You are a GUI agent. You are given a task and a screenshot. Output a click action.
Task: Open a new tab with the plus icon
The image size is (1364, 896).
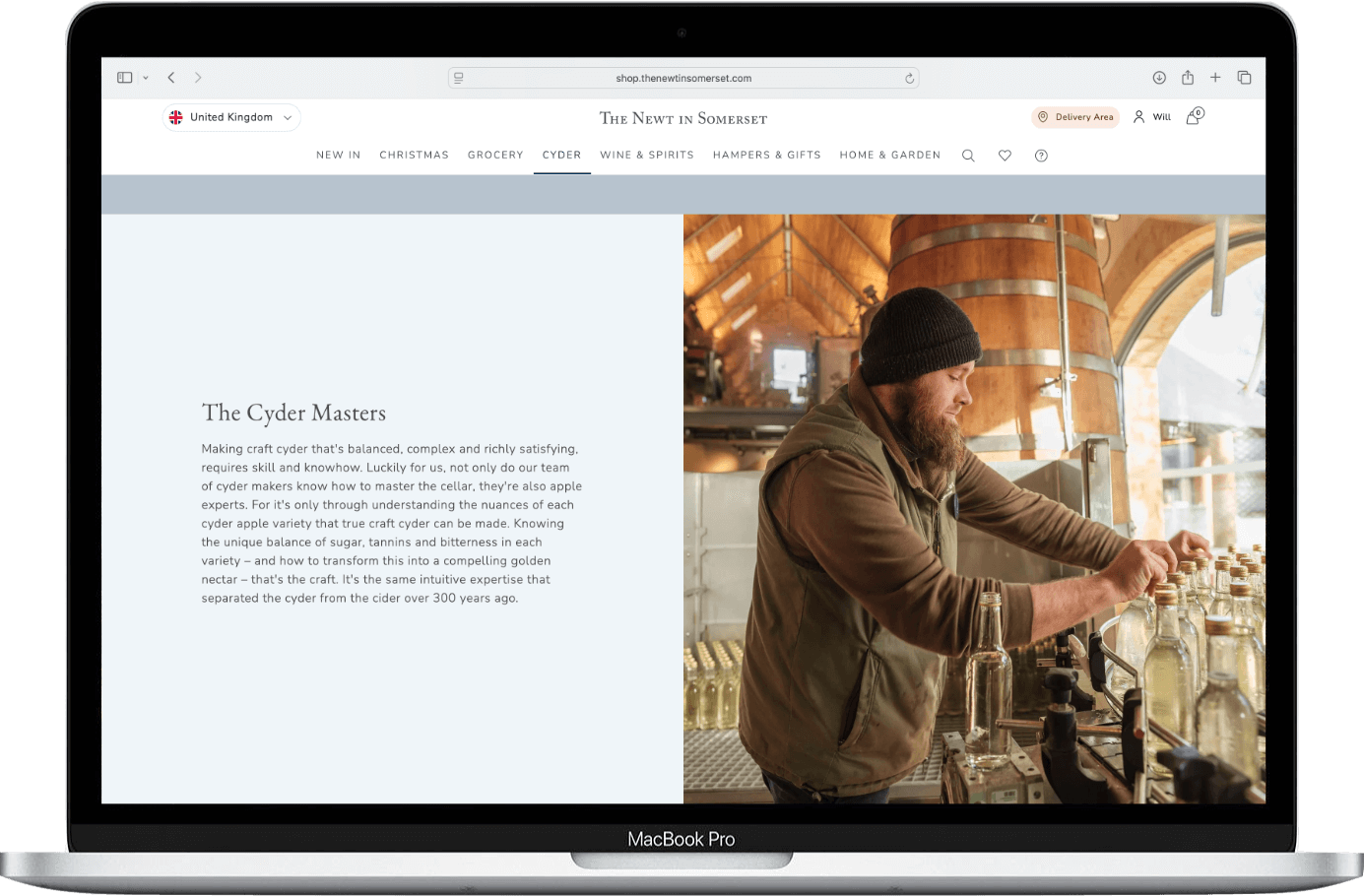pos(1215,77)
